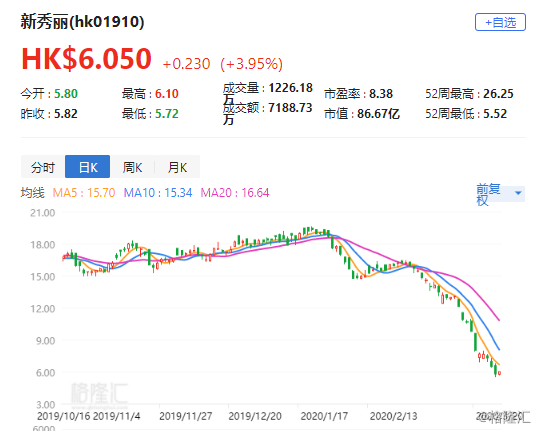538x431 pixels.
Task: Click the 2020/1/17 date on the chart axis
Action: click(324, 416)
